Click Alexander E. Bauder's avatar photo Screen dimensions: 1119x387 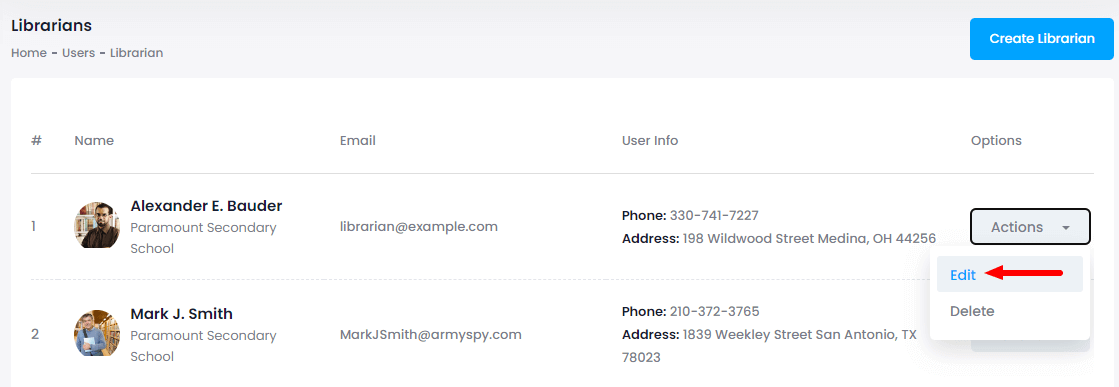97,225
